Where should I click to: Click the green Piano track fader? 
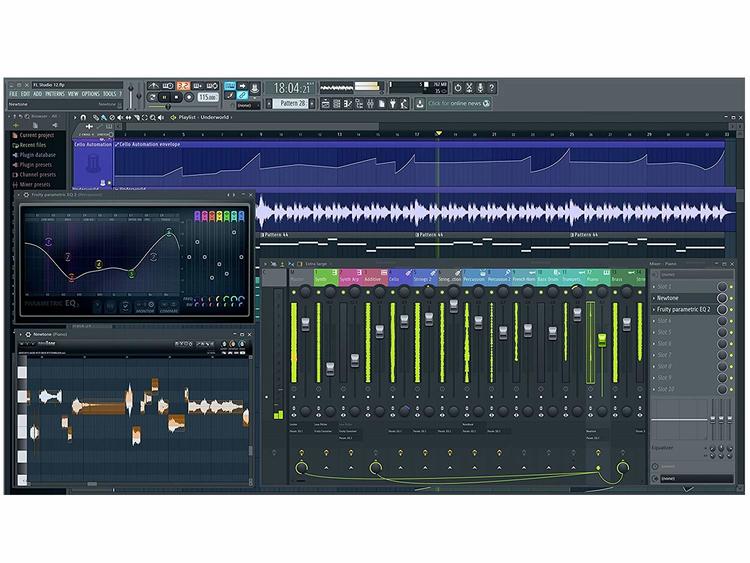tap(602, 340)
